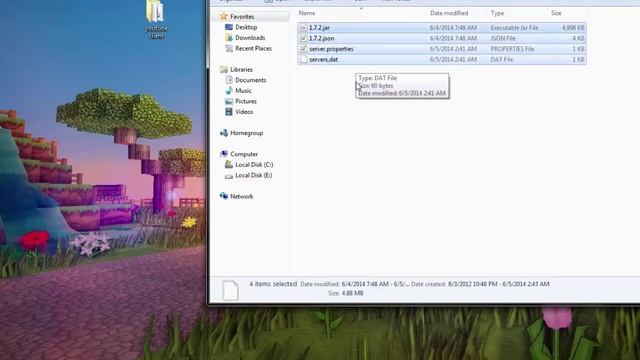Sort files by Date modified column
Viewport: 640px width, 360px height.
coord(449,13)
